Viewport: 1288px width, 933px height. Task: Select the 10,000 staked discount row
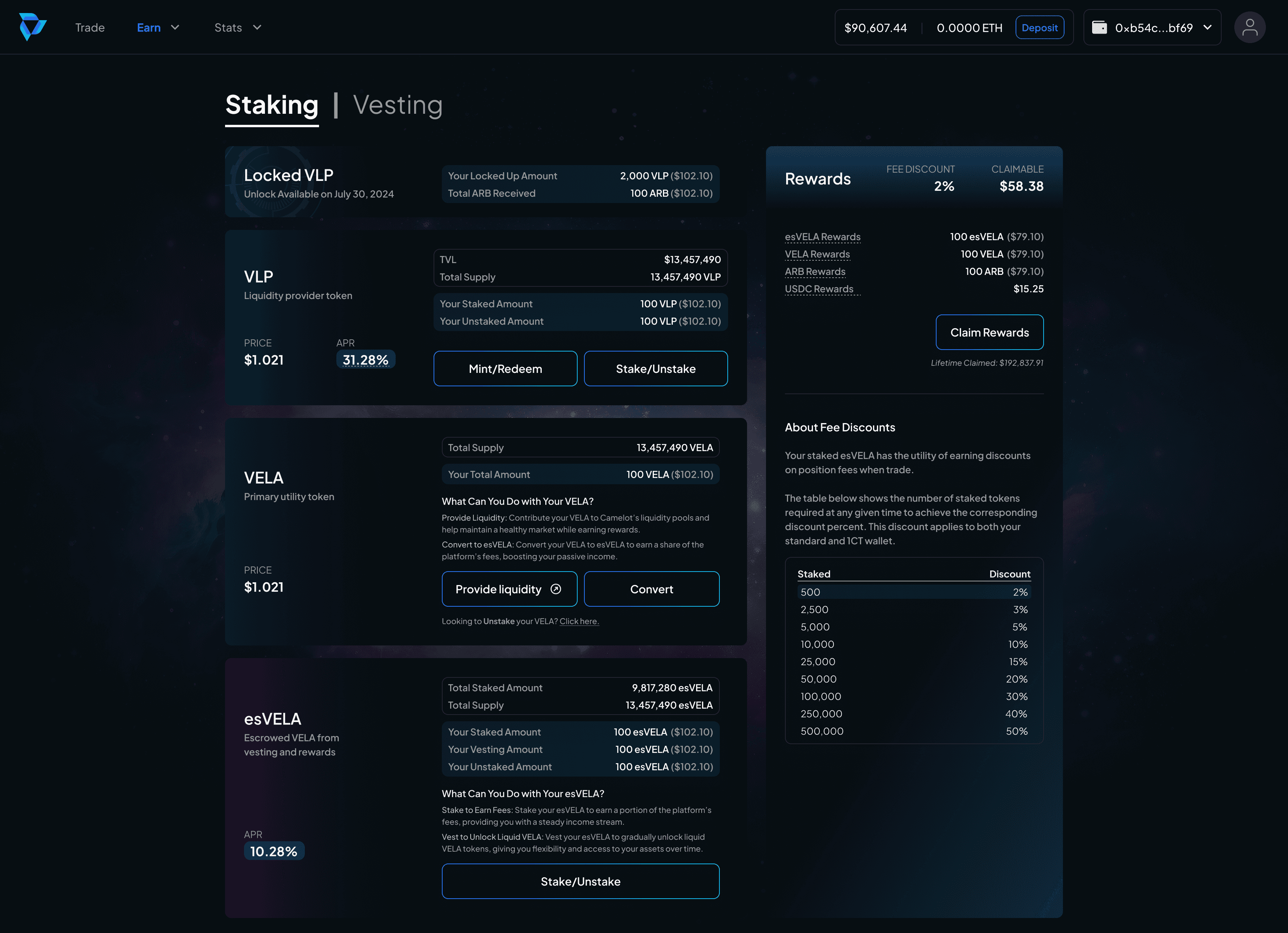coord(914,644)
